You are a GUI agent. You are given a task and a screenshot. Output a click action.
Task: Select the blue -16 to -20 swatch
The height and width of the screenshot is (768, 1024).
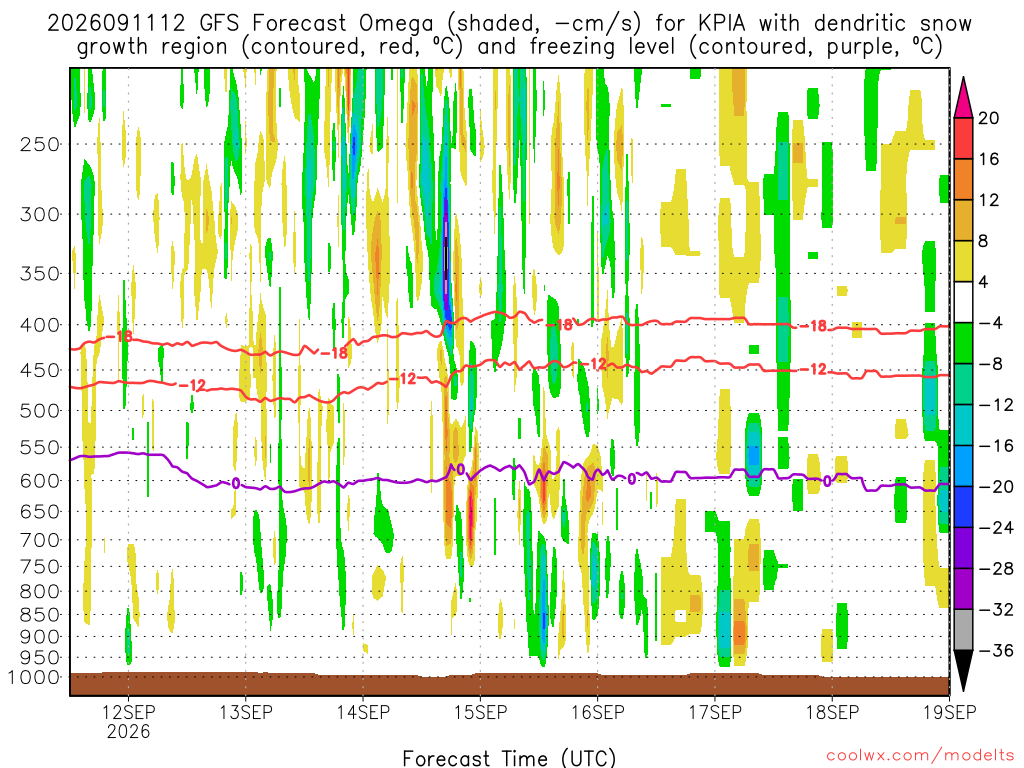pos(963,466)
